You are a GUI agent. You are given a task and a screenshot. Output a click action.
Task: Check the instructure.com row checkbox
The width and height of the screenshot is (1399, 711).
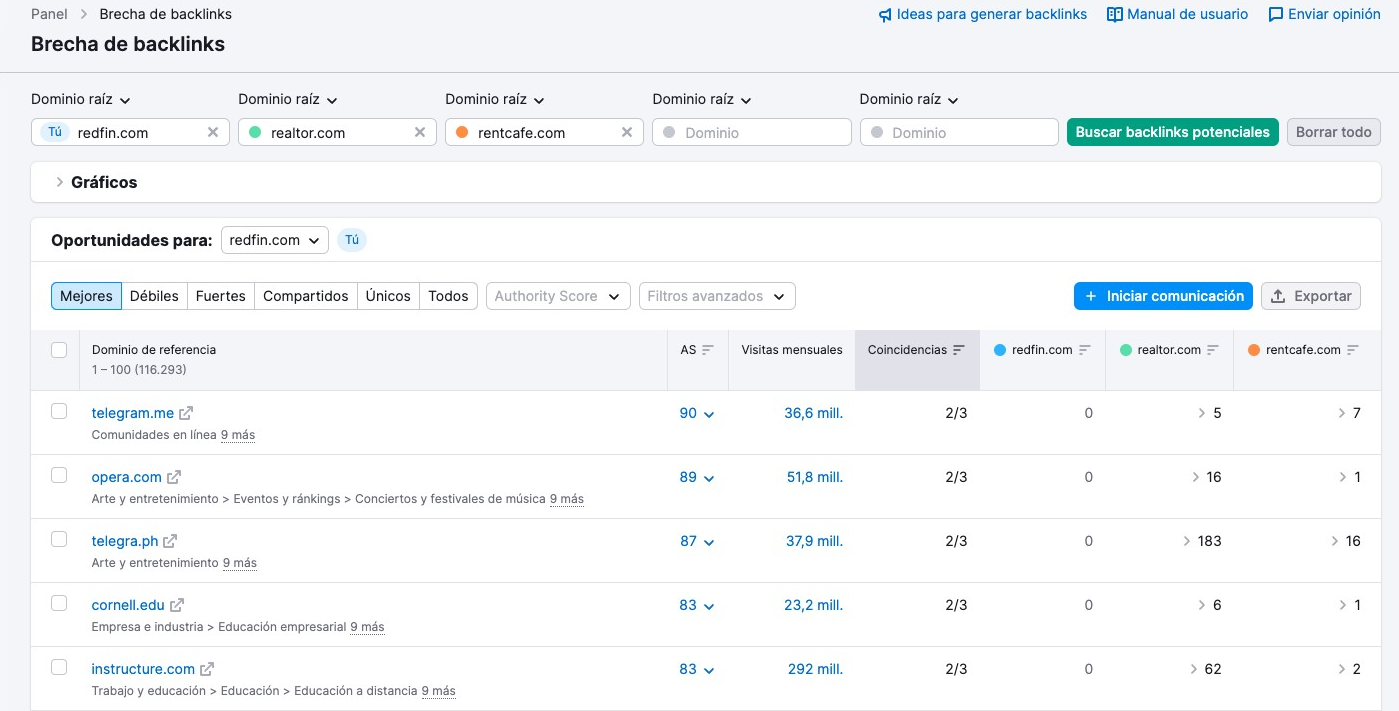pyautogui.click(x=59, y=667)
